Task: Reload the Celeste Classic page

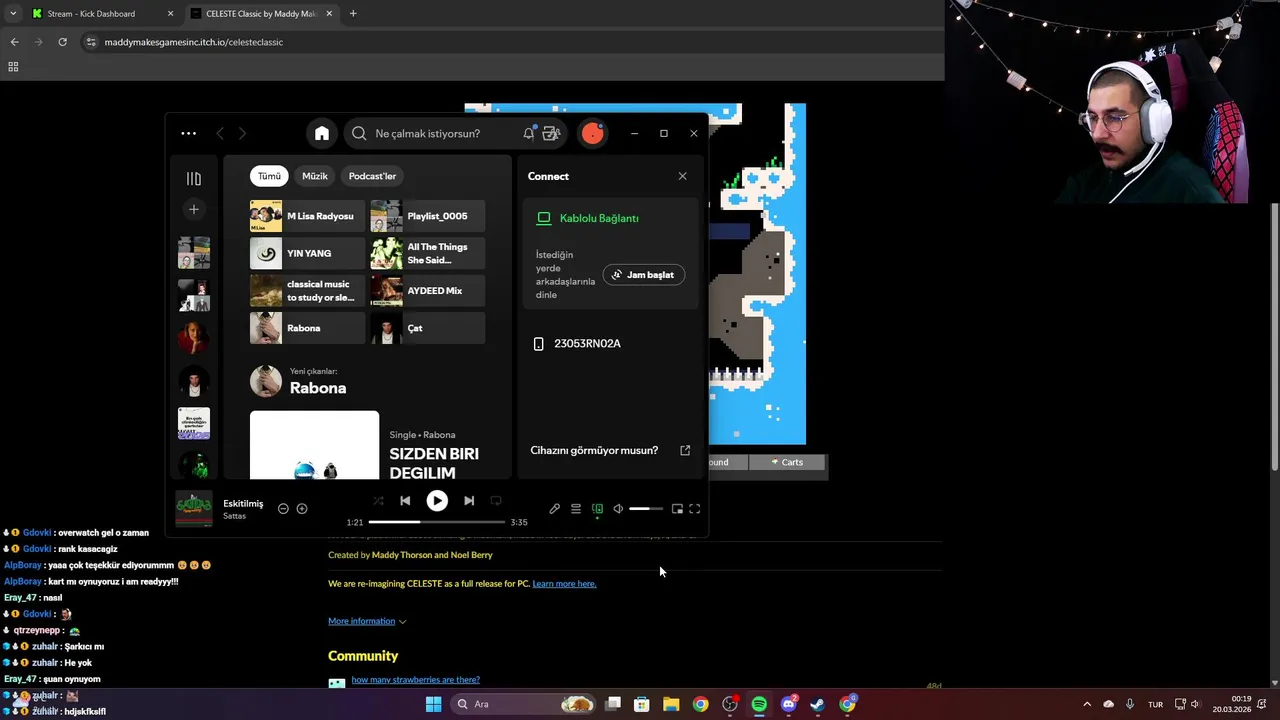Action: [x=62, y=42]
